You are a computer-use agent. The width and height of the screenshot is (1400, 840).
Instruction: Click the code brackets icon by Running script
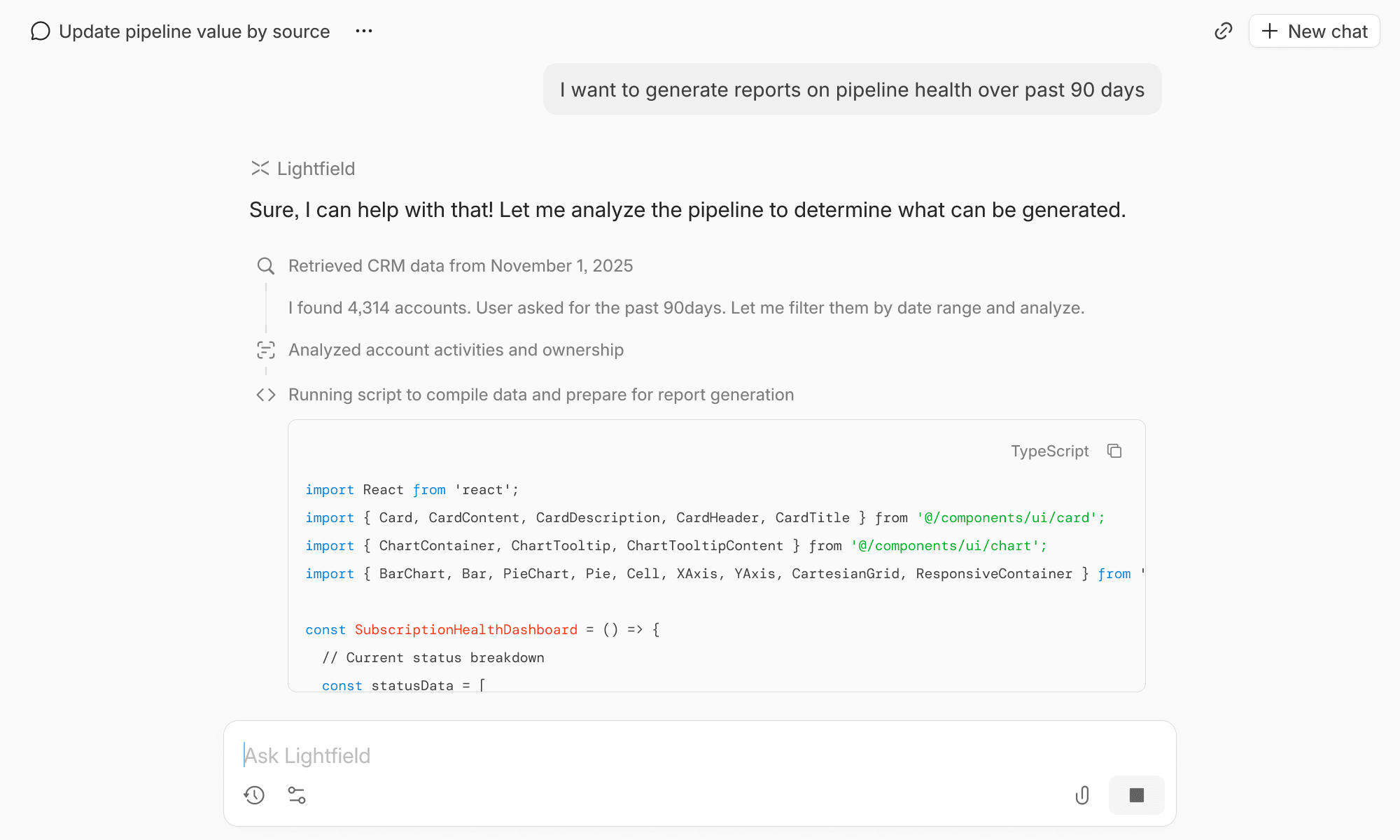click(x=265, y=395)
